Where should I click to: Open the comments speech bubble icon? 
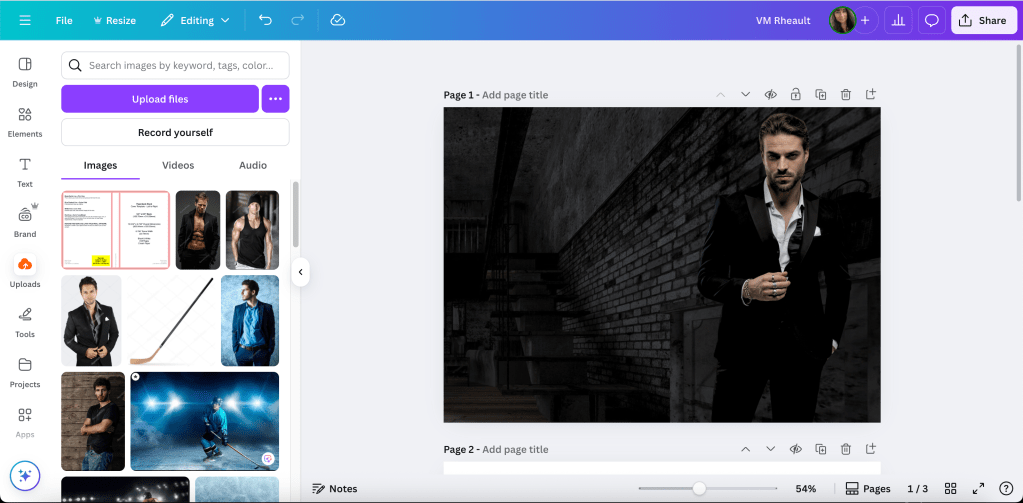[931, 20]
